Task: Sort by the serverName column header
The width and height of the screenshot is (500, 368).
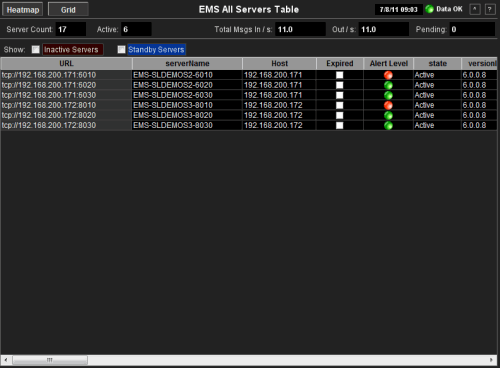Action: pos(187,63)
